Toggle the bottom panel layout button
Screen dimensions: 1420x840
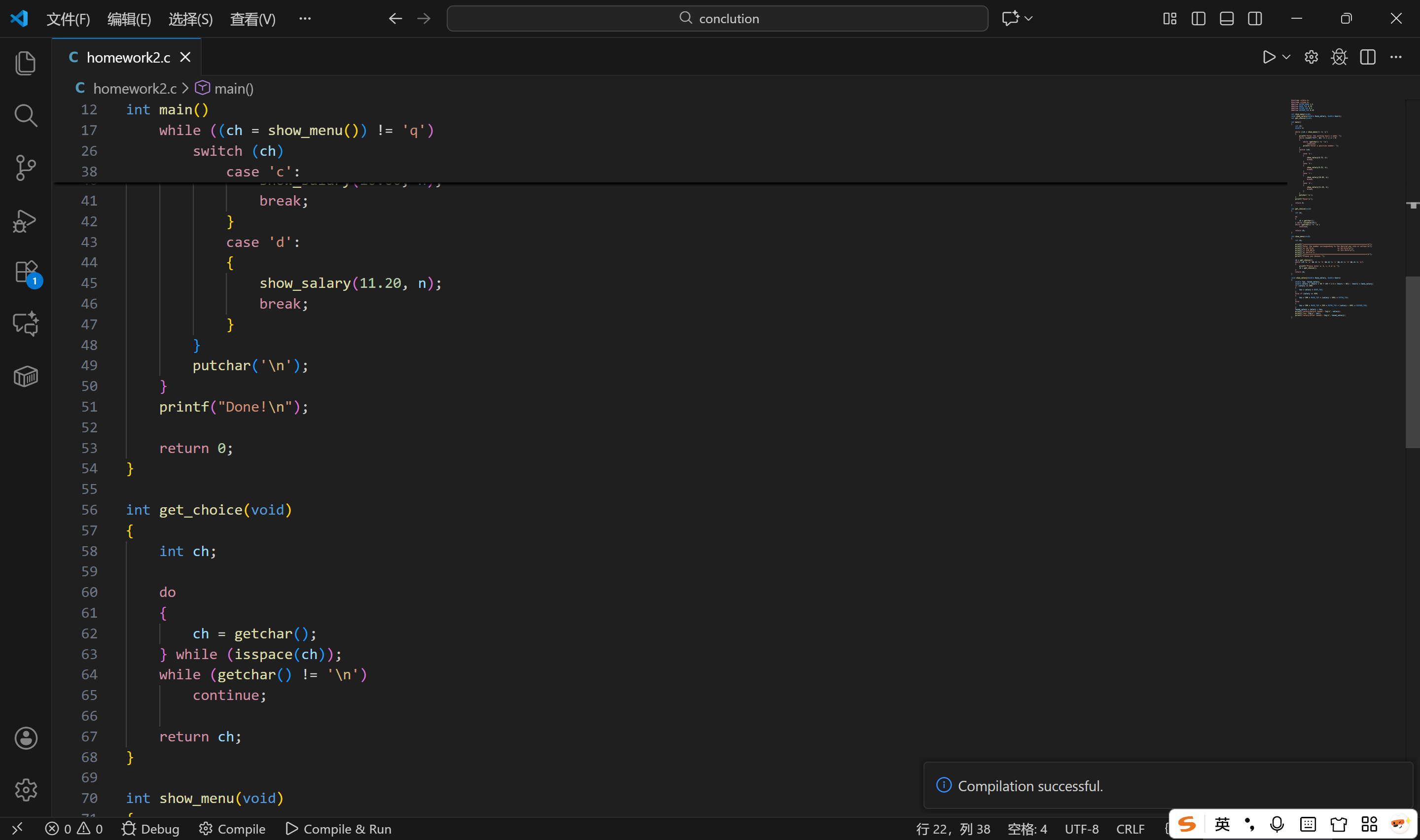click(x=1226, y=19)
